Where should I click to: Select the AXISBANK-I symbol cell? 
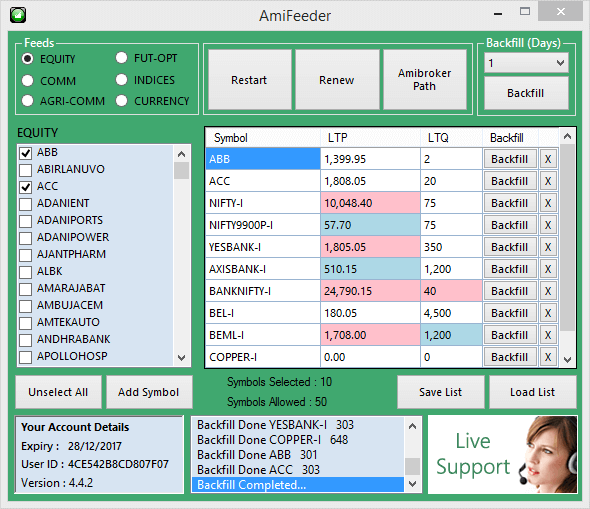tap(263, 269)
